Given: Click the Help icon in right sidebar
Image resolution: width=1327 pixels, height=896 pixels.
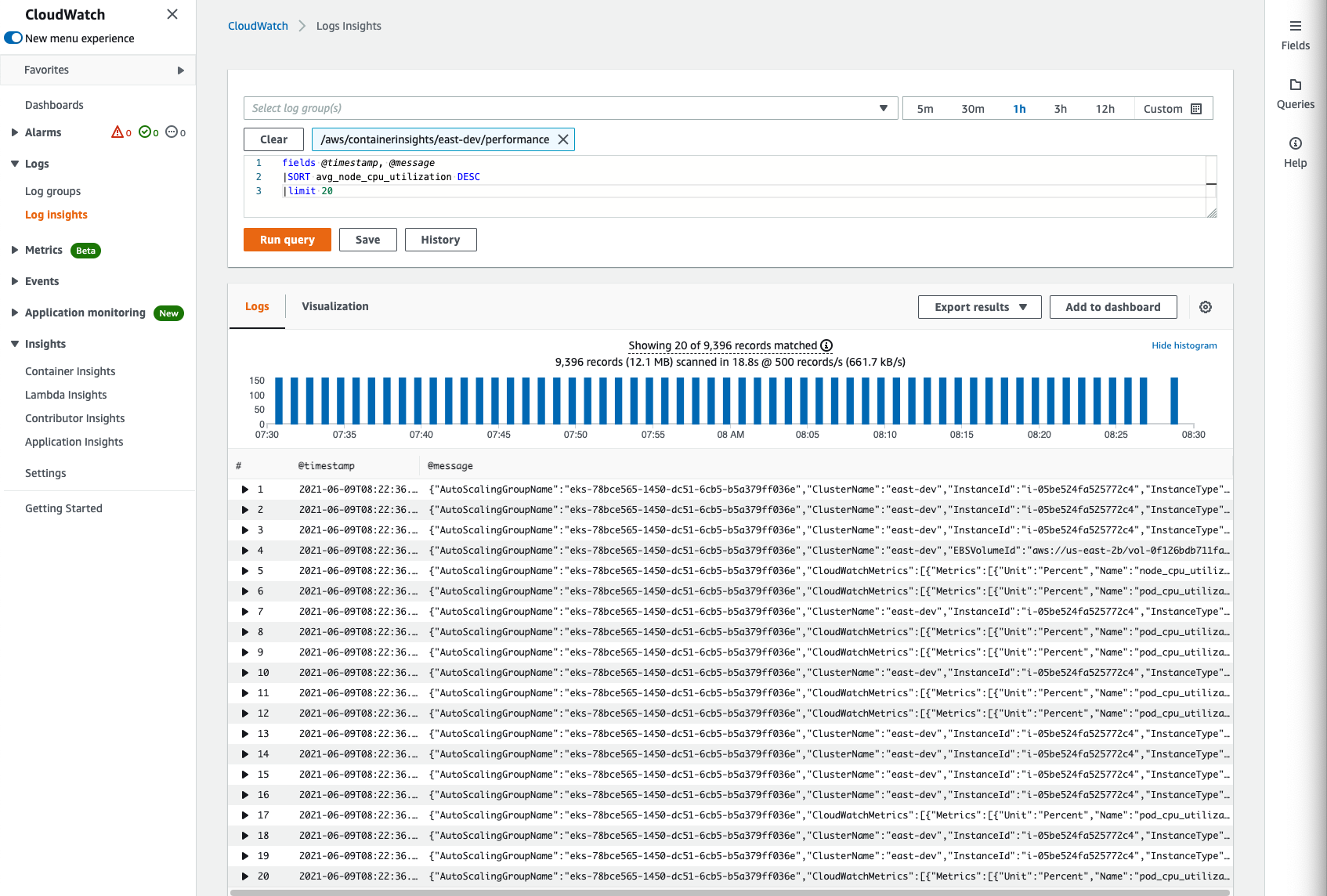Looking at the screenshot, I should [x=1295, y=144].
